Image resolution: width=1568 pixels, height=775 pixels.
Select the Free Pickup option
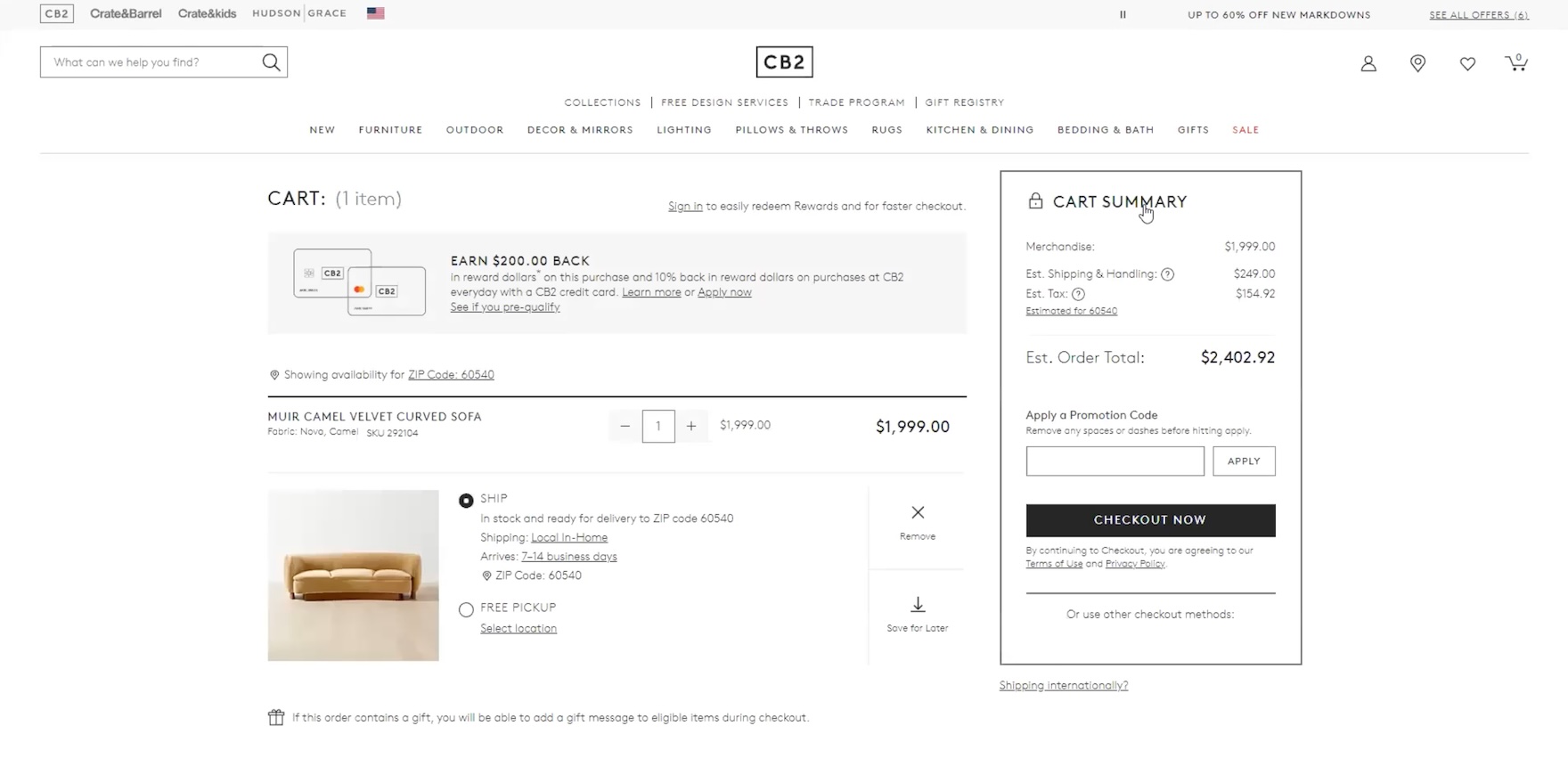[x=466, y=610]
